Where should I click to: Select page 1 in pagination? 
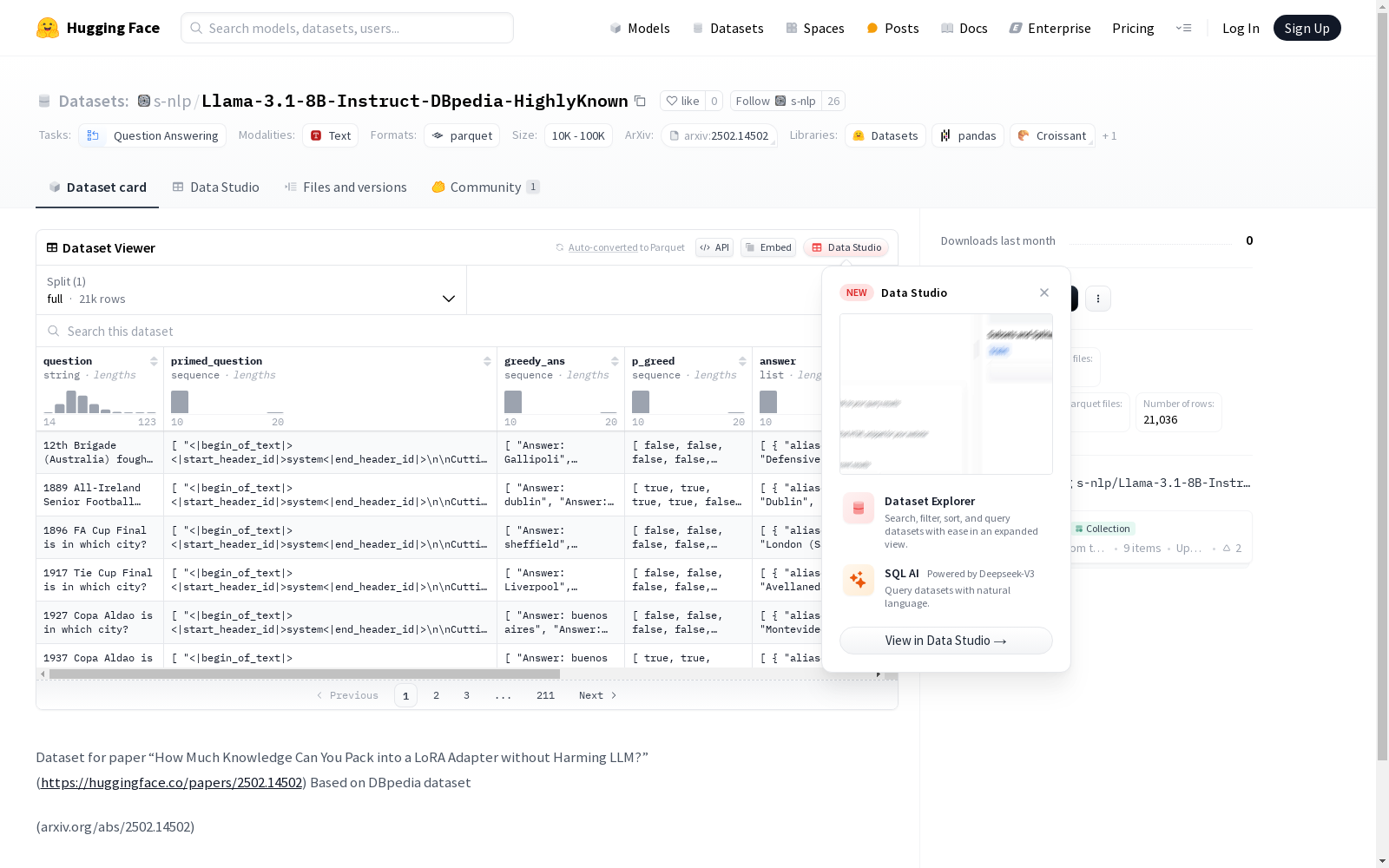[x=405, y=695]
